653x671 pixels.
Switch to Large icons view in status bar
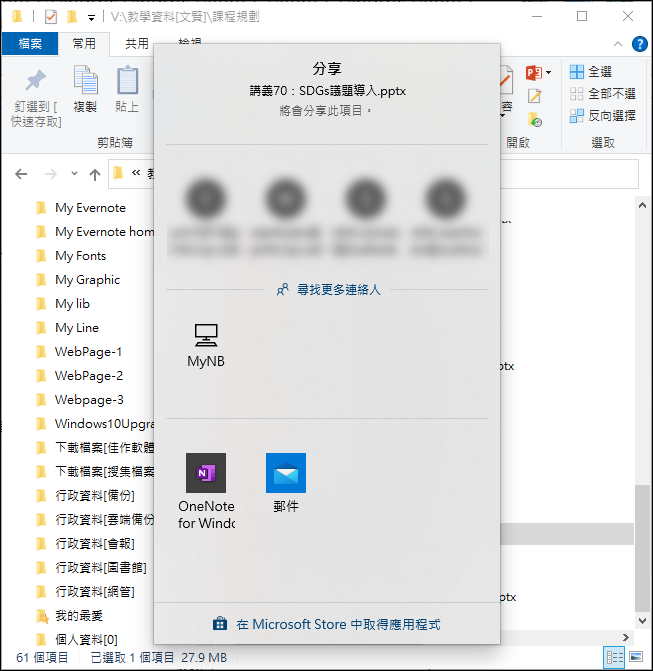[636, 657]
